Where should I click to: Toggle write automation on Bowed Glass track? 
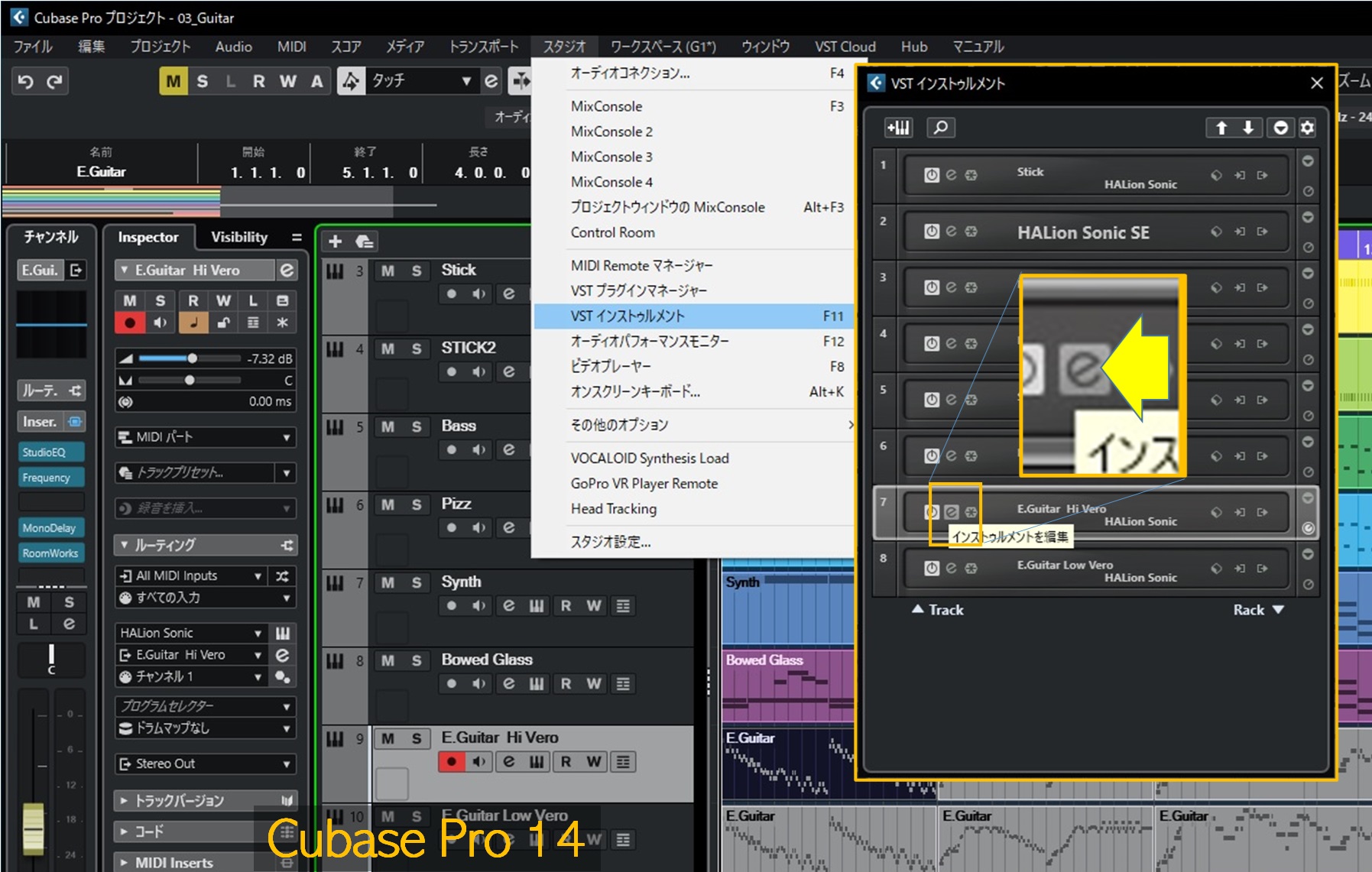[594, 684]
